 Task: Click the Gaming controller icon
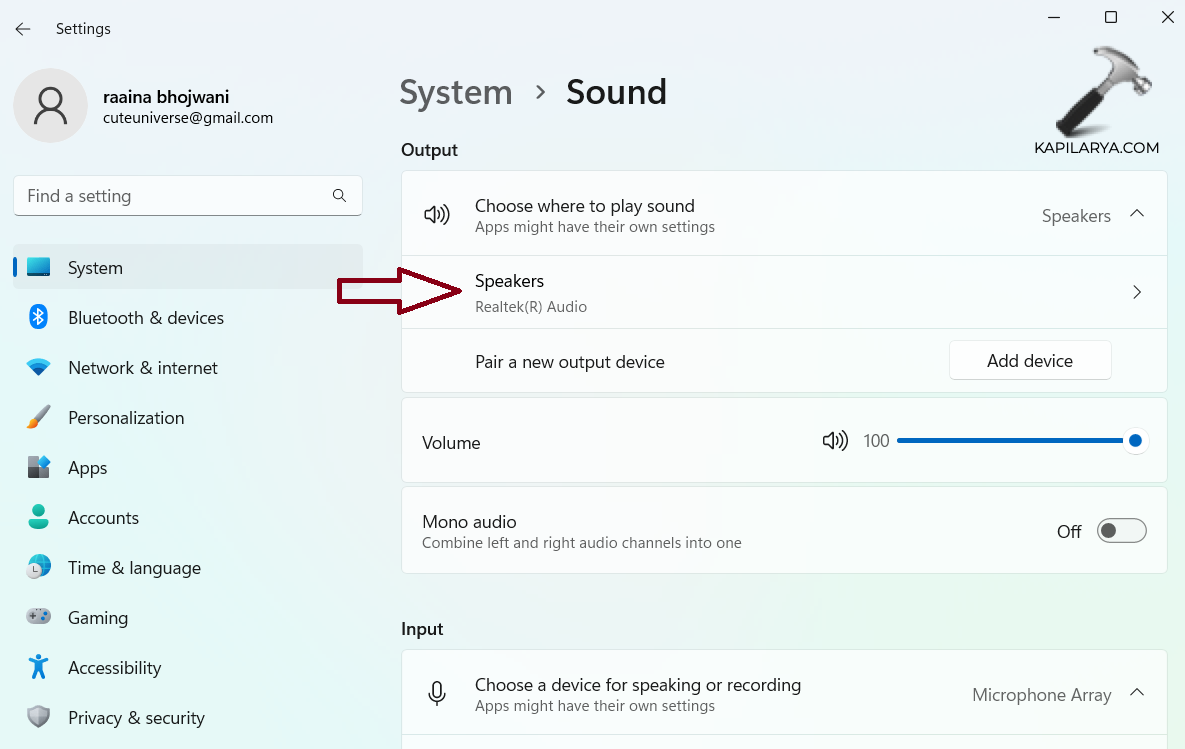click(39, 618)
